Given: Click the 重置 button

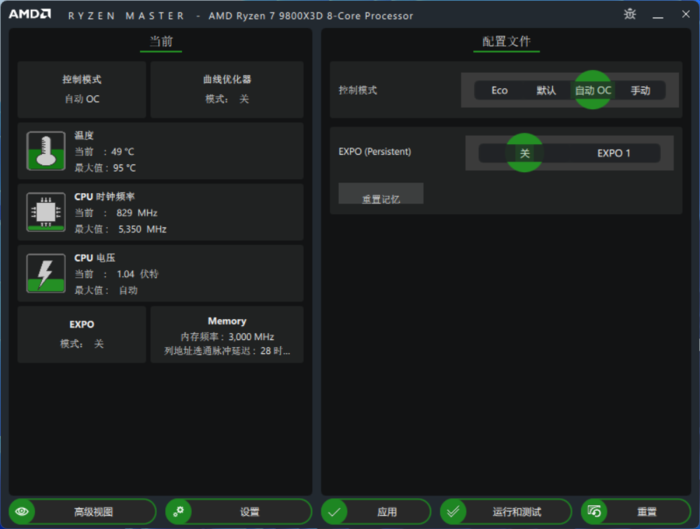Looking at the screenshot, I should tap(636, 512).
